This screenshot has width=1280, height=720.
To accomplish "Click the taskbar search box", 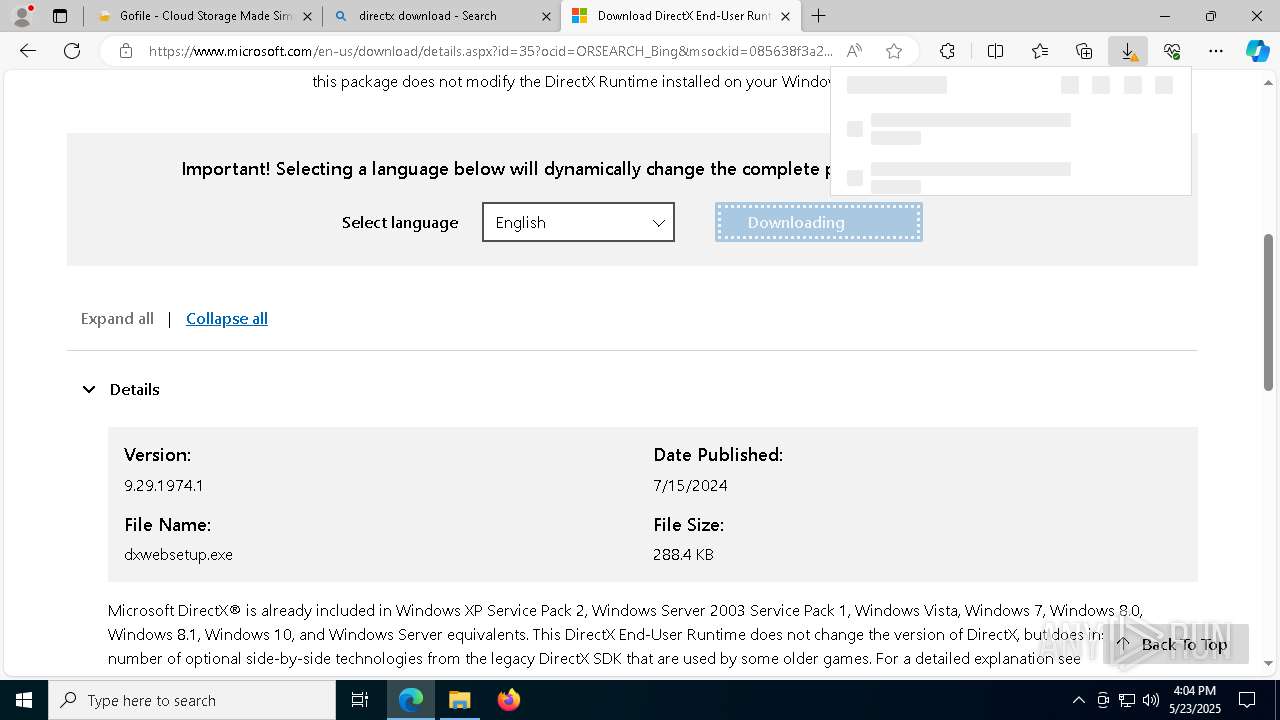I will 192,700.
